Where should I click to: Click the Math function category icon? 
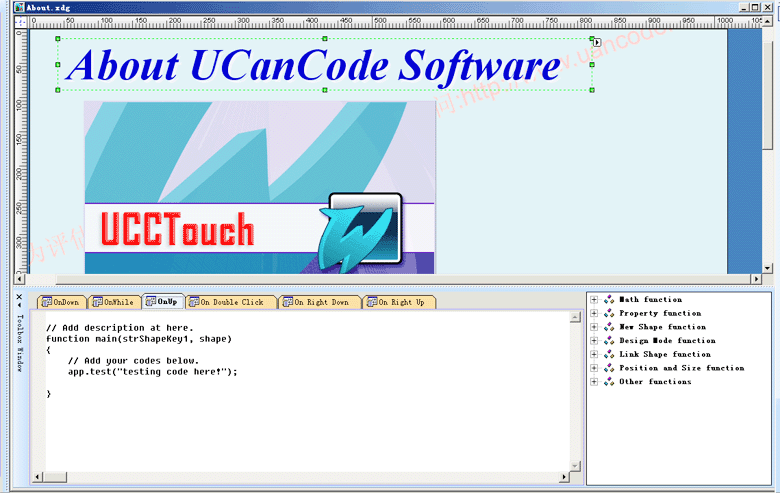pos(609,299)
